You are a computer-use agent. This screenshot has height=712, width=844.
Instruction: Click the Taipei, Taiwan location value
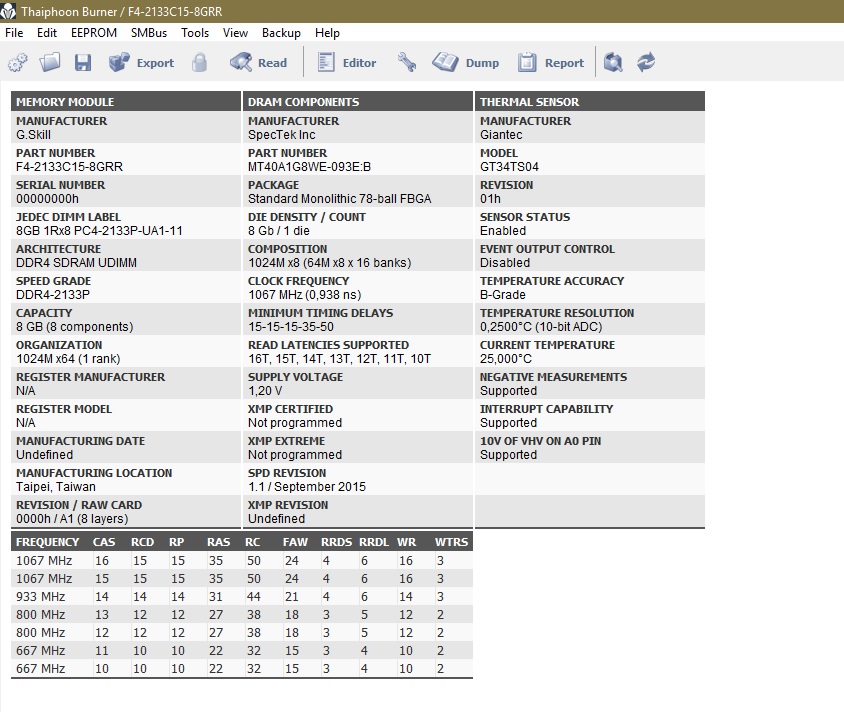point(56,487)
